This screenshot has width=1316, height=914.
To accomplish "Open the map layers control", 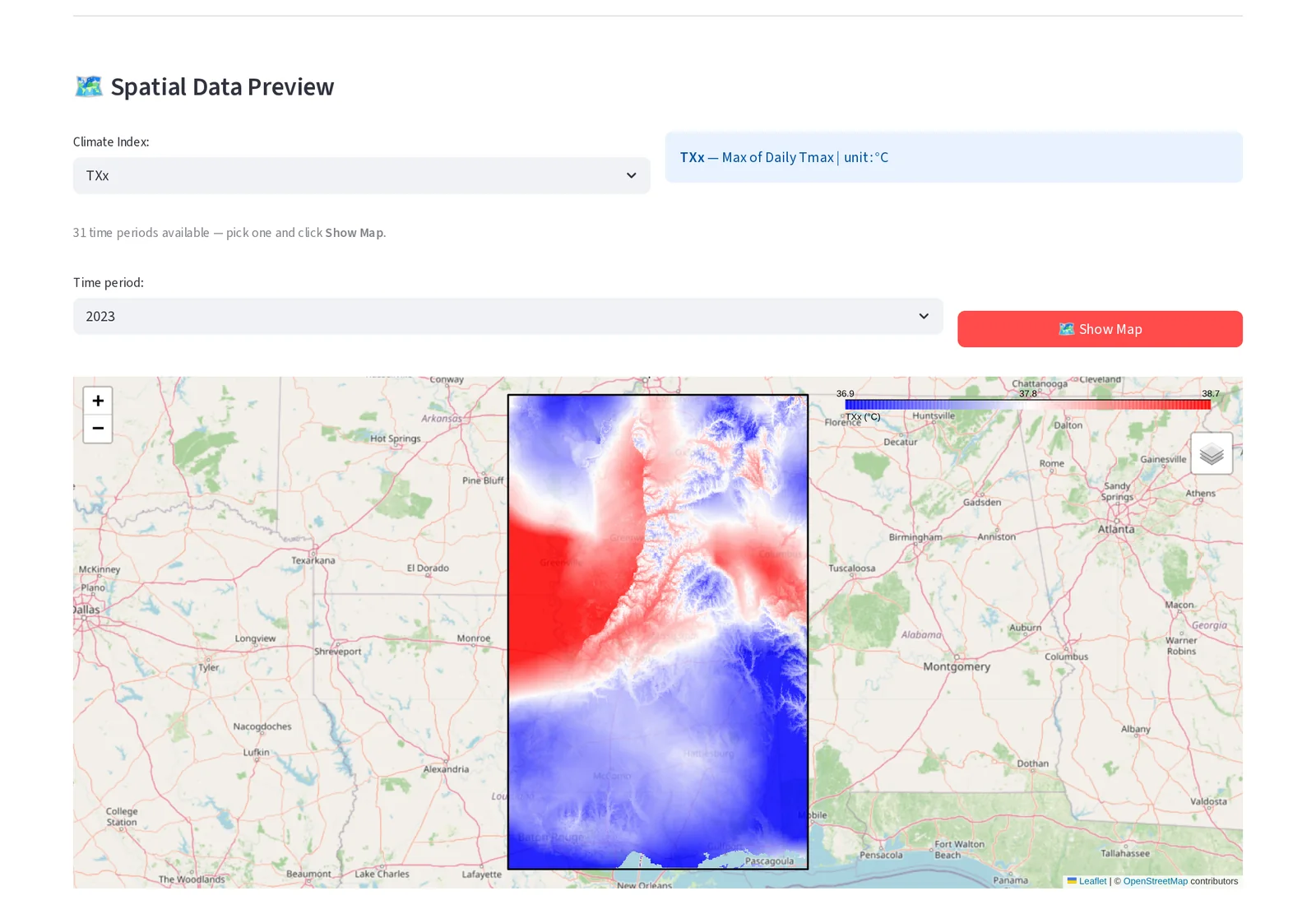I will [x=1212, y=453].
